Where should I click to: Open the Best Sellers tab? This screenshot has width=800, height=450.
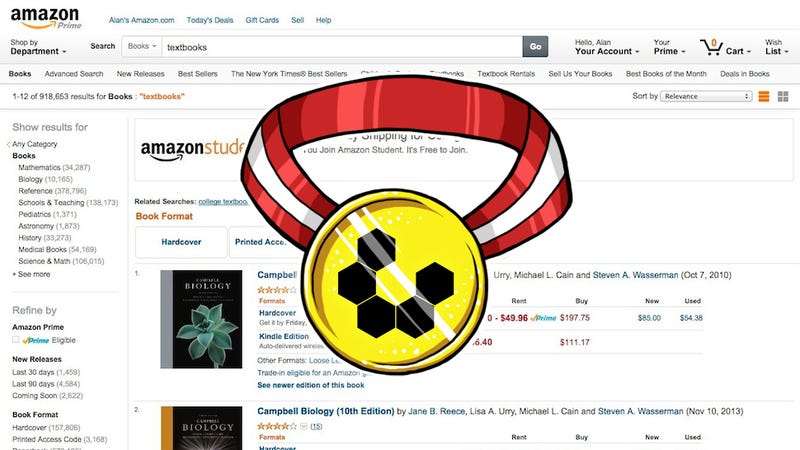197,74
